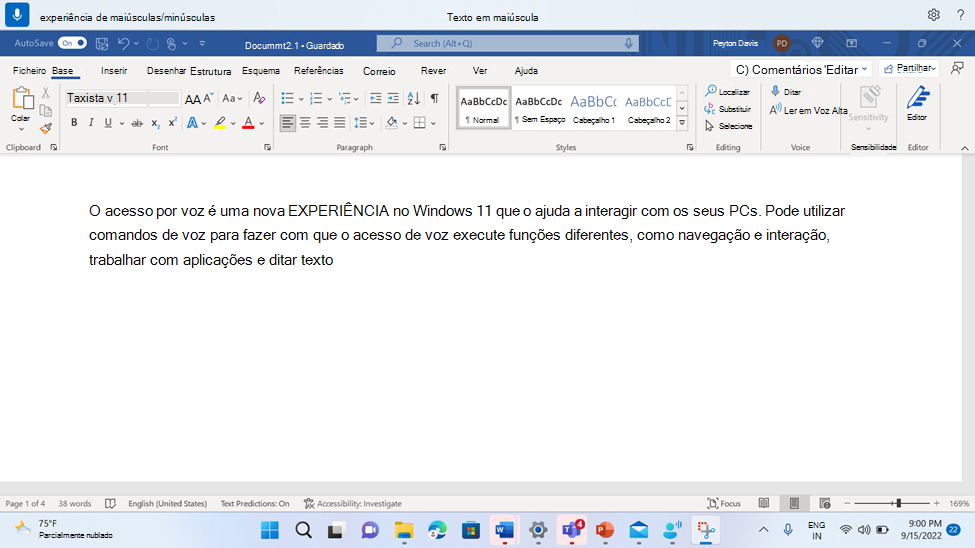Open the Ajuda tab
975x548 pixels.
pyautogui.click(x=526, y=71)
